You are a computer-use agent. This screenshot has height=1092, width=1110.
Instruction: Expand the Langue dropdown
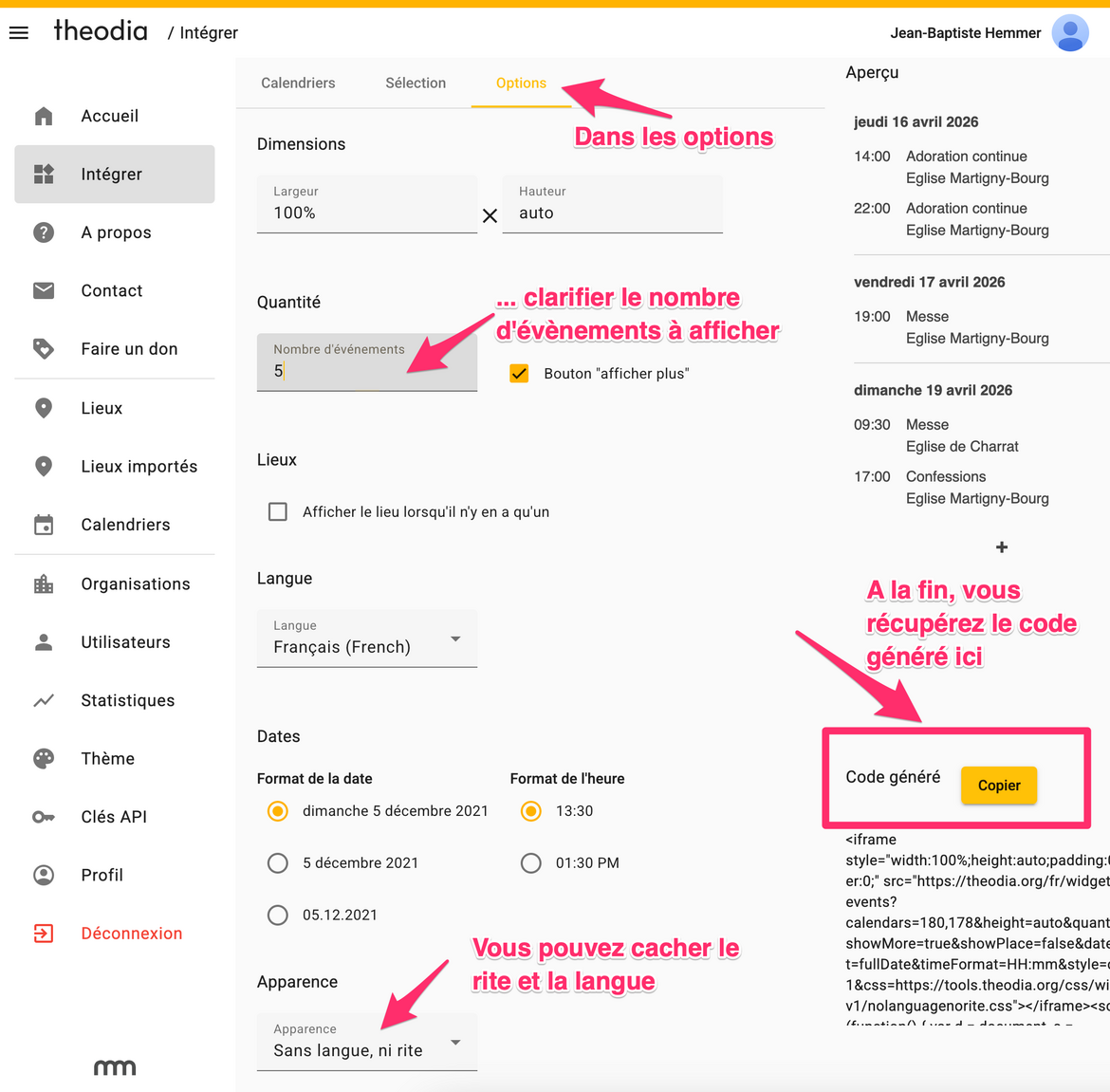367,639
